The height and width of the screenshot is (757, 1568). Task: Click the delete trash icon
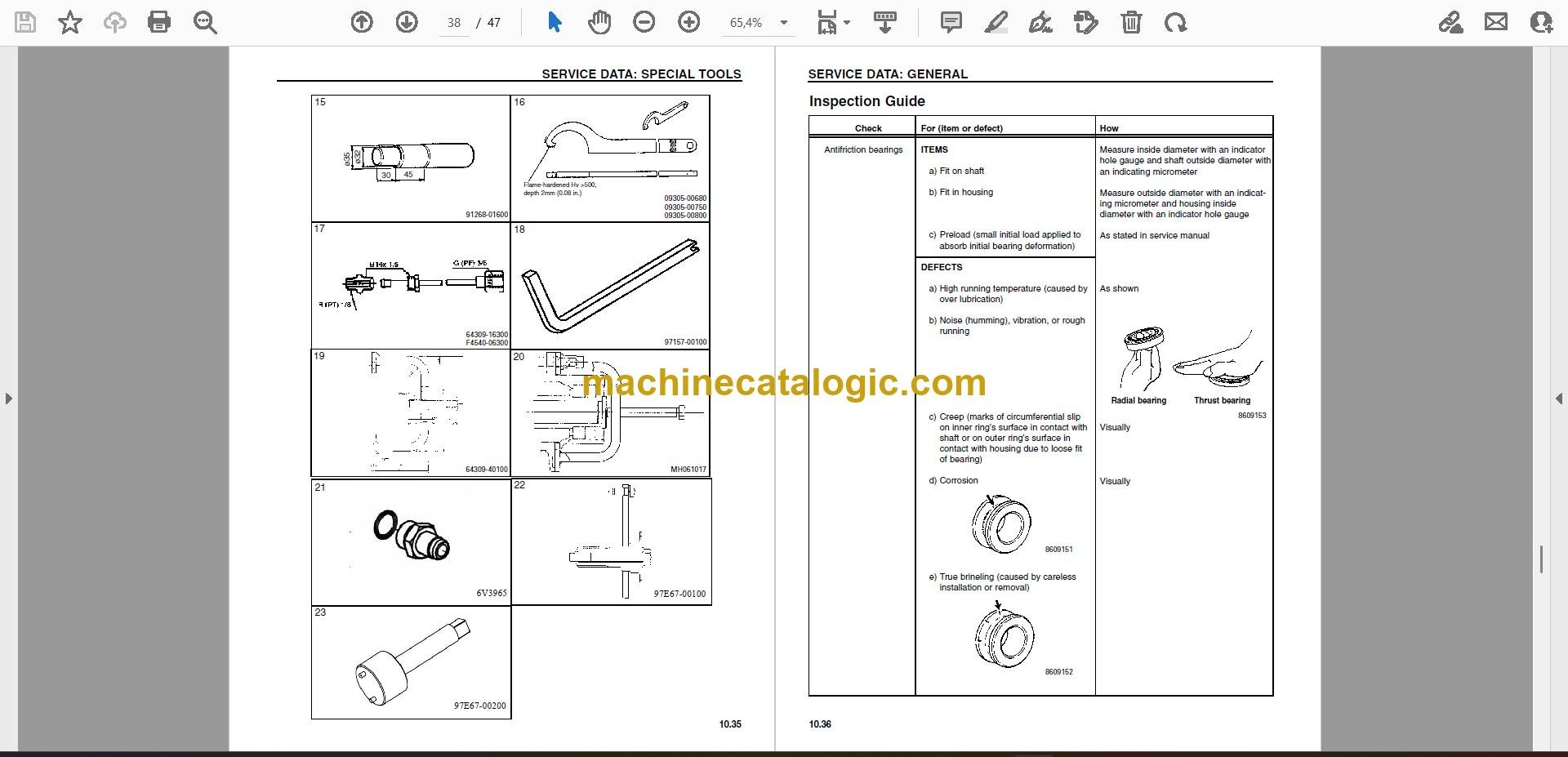pyautogui.click(x=1131, y=23)
